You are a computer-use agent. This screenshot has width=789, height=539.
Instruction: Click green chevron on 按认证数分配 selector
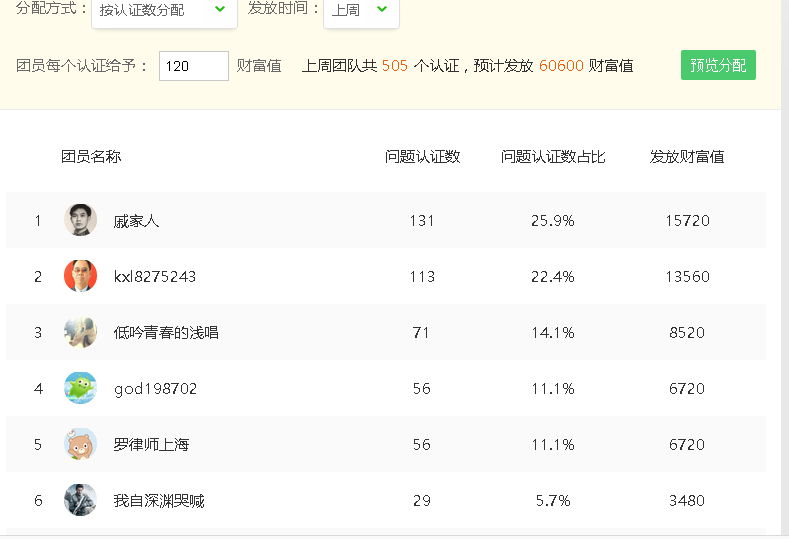(220, 9)
